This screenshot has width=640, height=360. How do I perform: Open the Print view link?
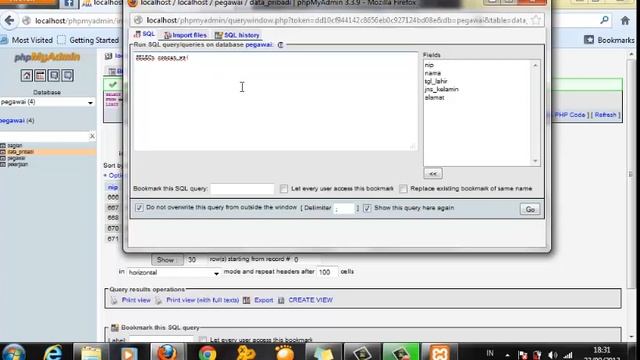tap(136, 300)
